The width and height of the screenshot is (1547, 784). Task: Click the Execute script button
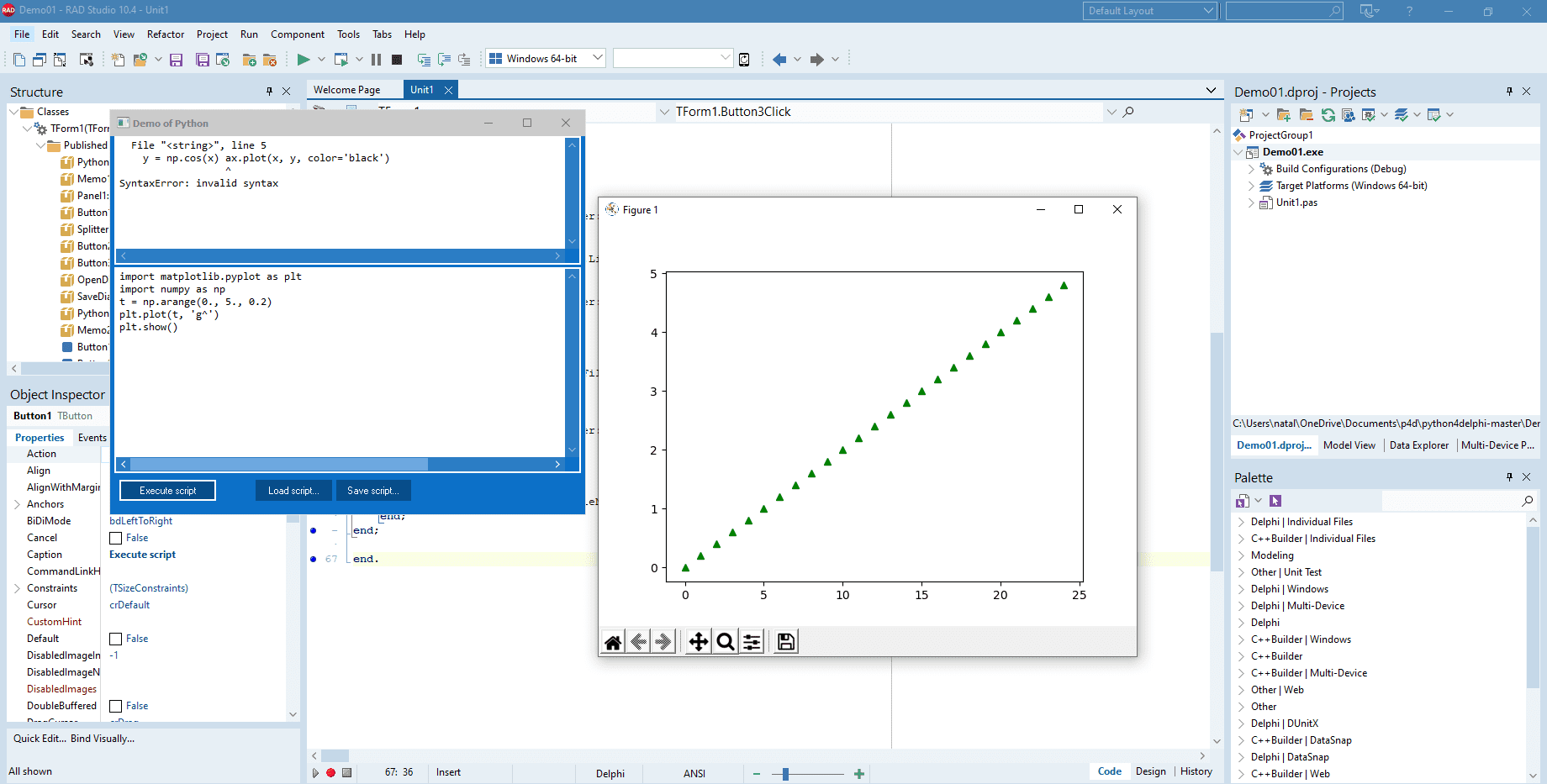(x=166, y=490)
